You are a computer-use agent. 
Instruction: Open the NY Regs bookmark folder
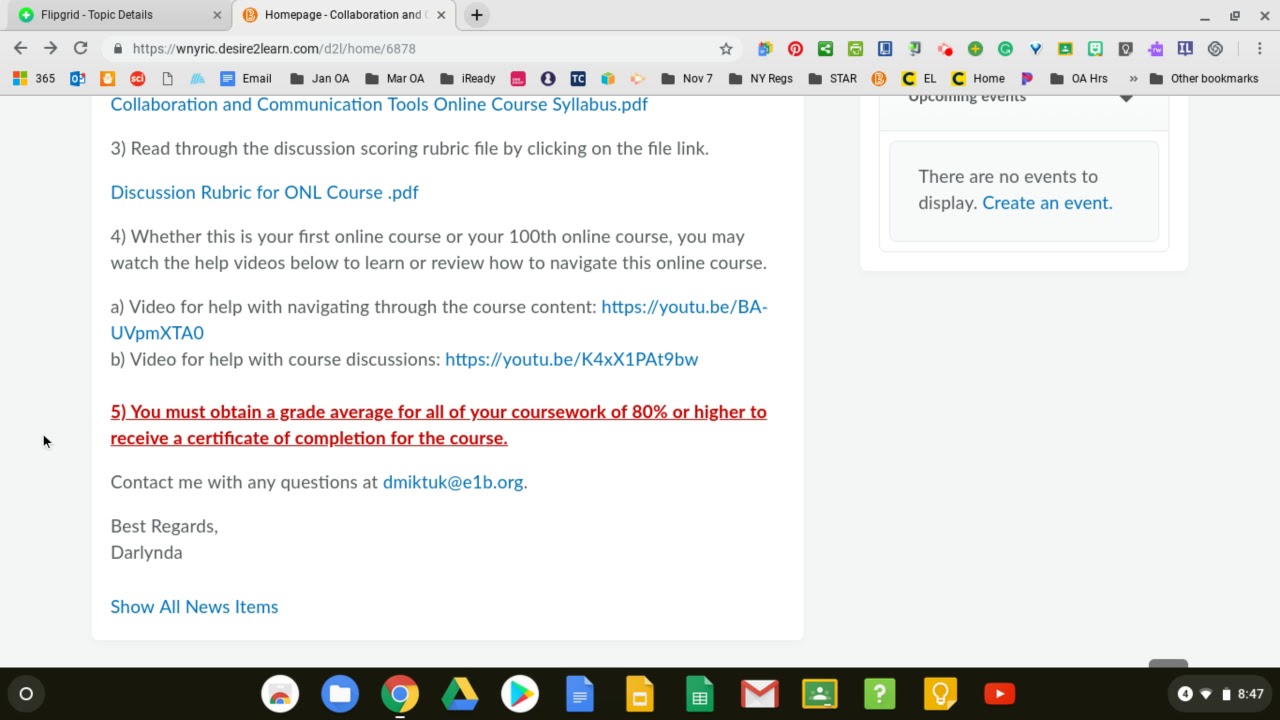click(x=761, y=78)
